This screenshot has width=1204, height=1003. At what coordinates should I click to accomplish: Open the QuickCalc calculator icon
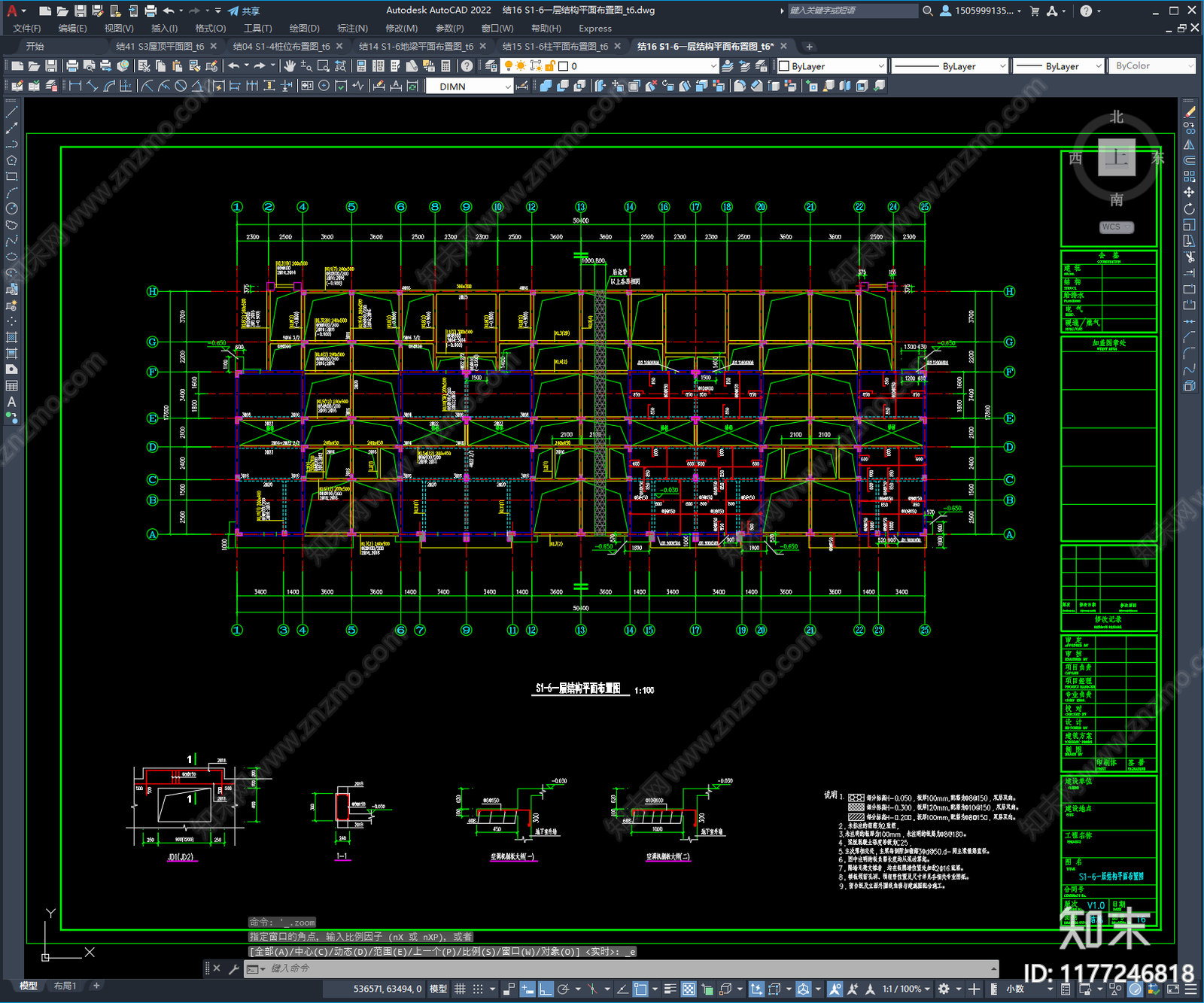point(445,66)
